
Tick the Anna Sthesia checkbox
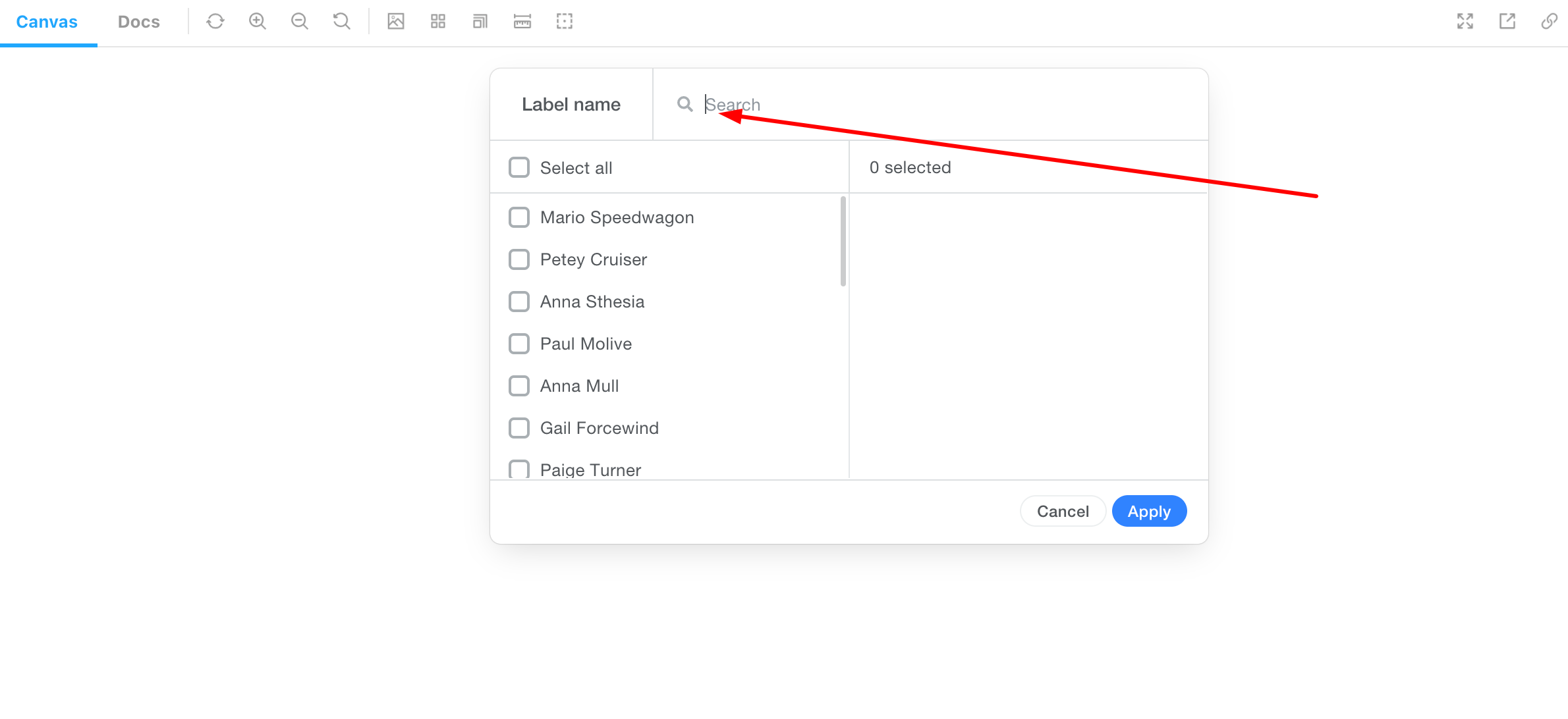[519, 301]
